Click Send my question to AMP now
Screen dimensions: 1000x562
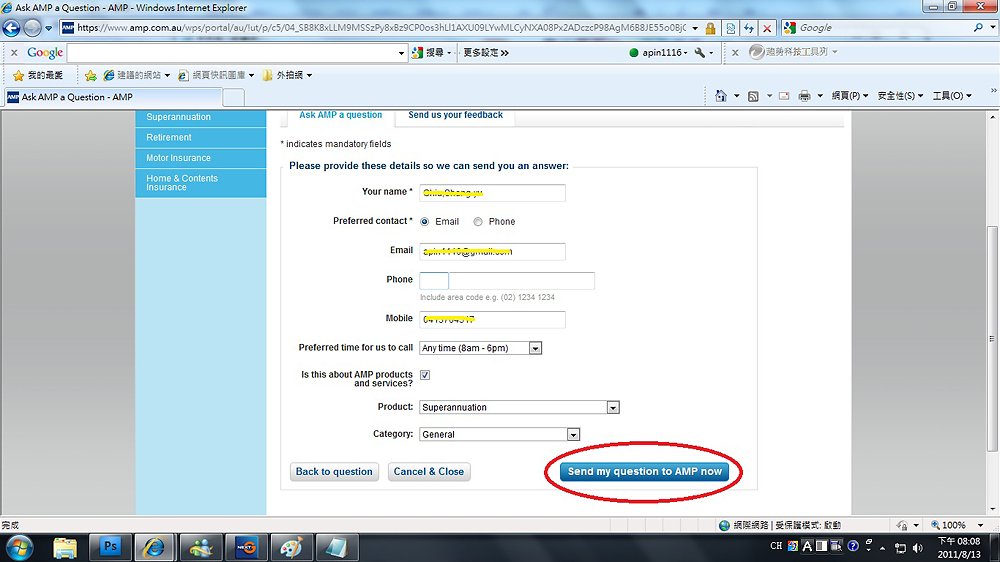[645, 471]
